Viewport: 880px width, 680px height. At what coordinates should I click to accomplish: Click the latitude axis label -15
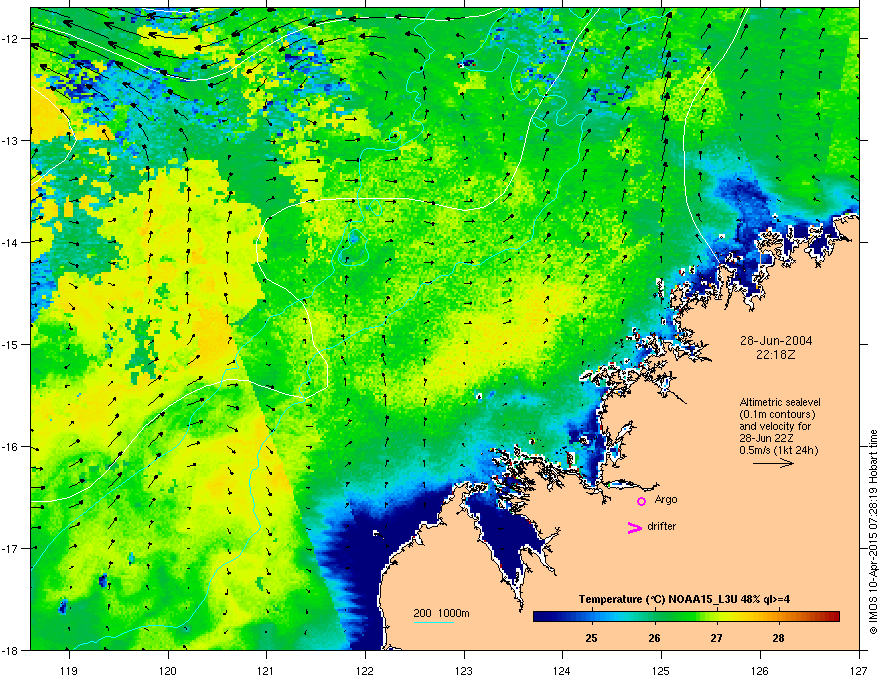(x=11, y=344)
